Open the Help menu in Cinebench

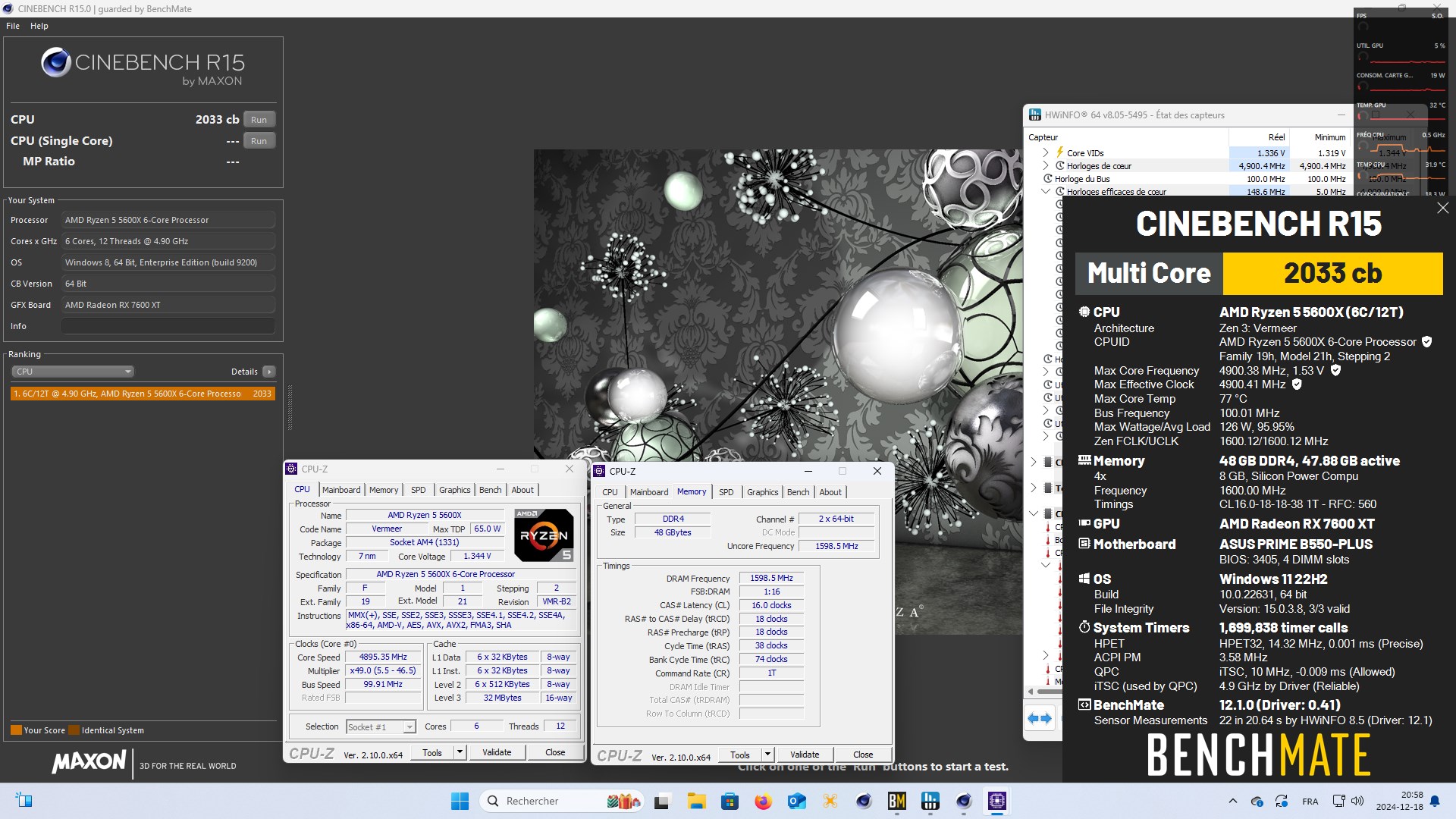point(39,26)
